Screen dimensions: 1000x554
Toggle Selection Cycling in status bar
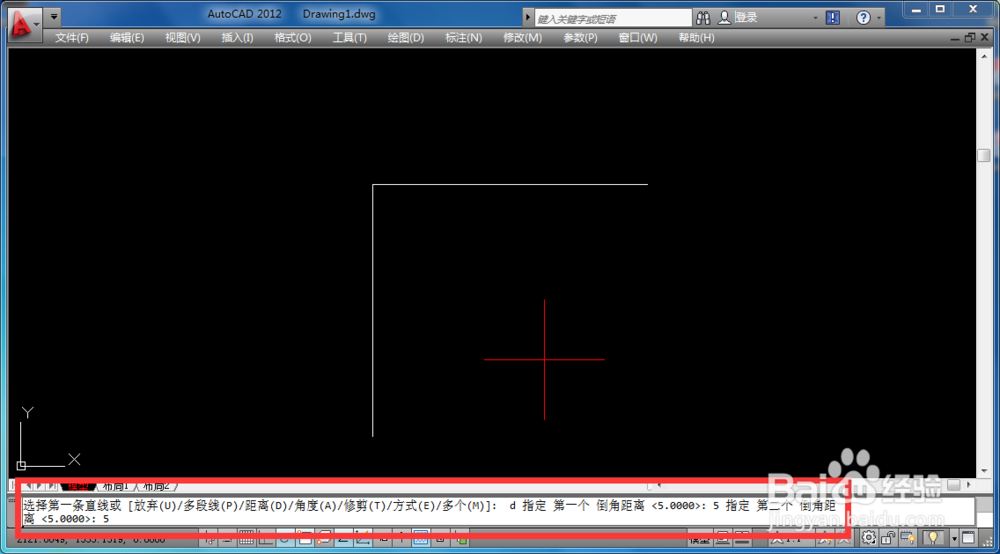tap(460, 539)
